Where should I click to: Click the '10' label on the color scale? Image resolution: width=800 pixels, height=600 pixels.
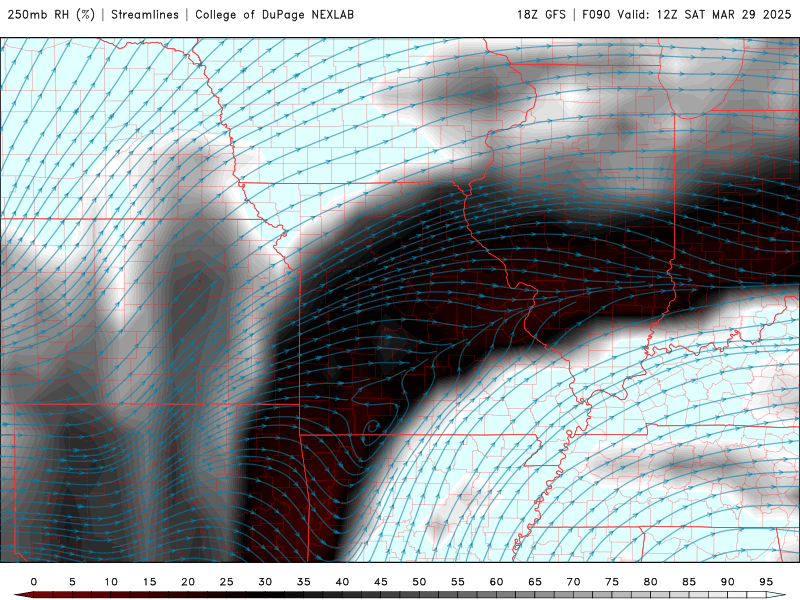(111, 582)
